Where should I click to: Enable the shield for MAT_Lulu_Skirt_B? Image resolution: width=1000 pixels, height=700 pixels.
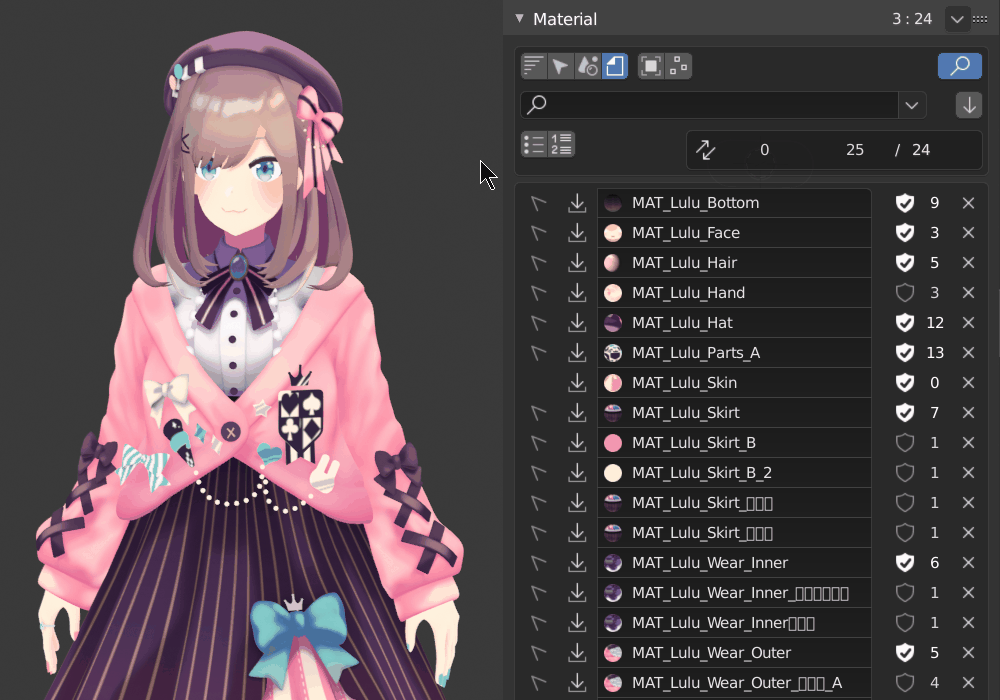point(905,442)
